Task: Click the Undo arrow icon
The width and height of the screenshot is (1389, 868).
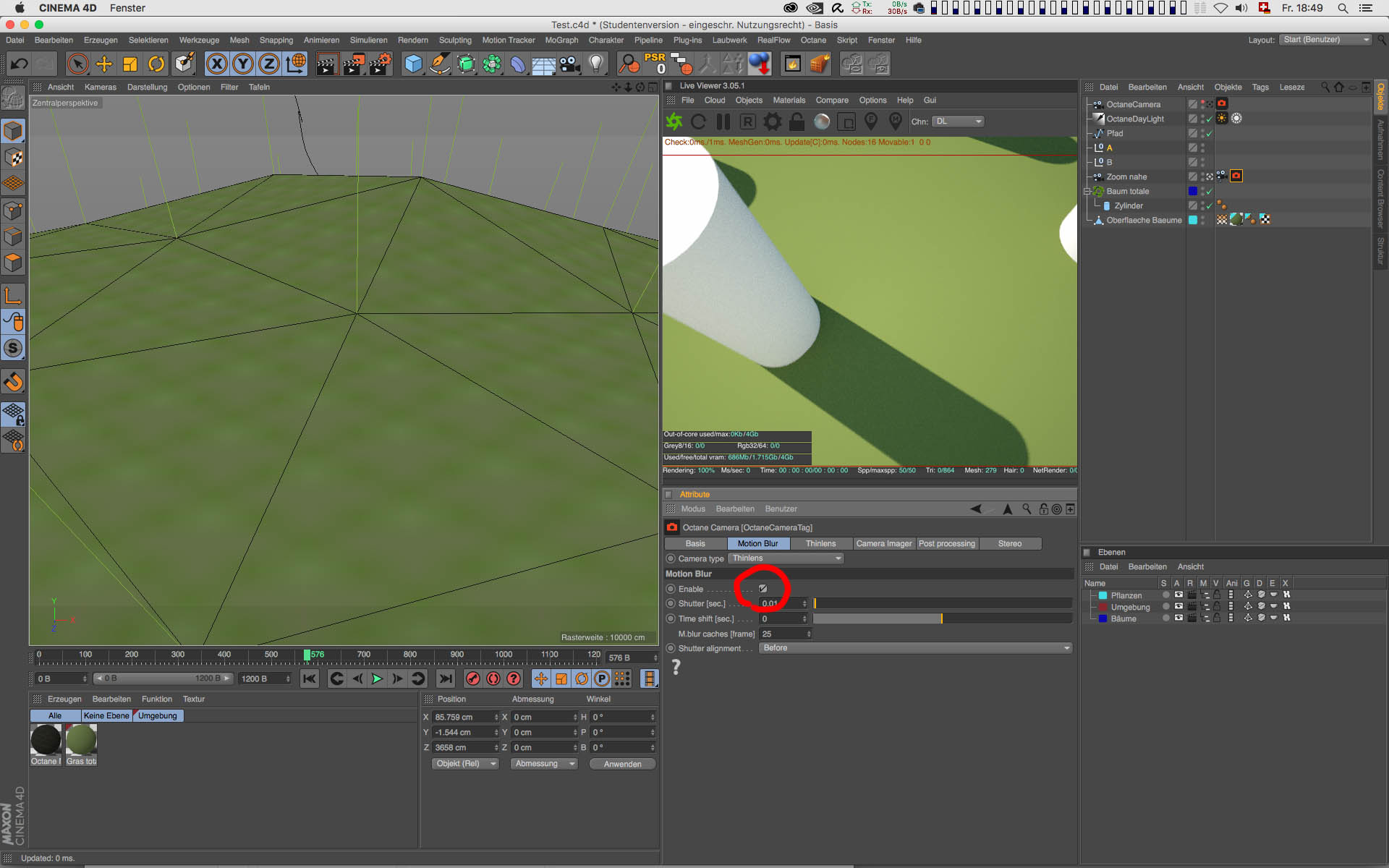Action: (x=20, y=64)
